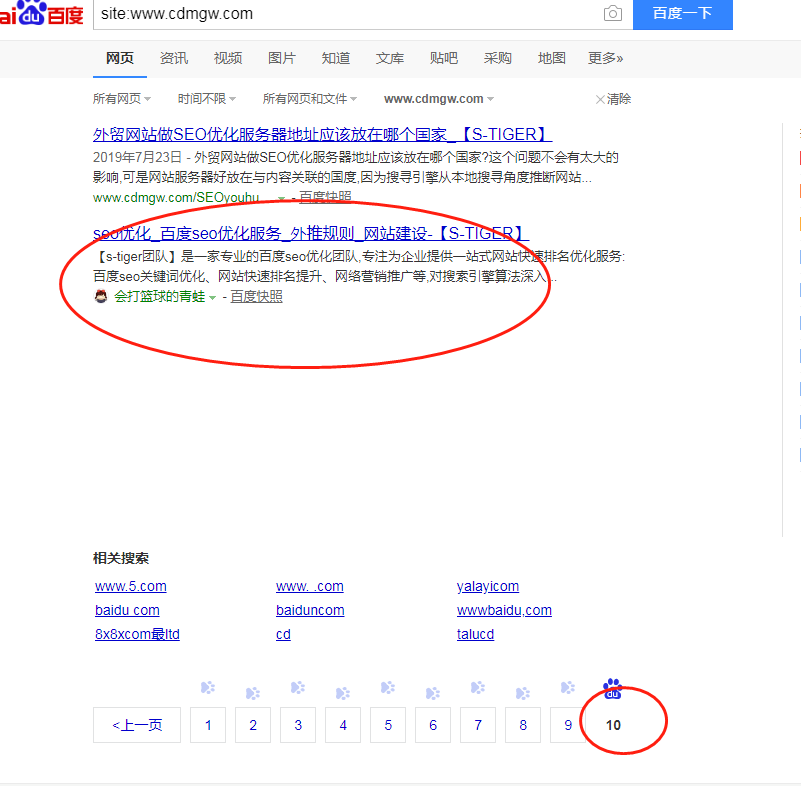Viewport: 801px width, 786px height.
Task: Click the paw icon above page 1
Action: (x=208, y=688)
